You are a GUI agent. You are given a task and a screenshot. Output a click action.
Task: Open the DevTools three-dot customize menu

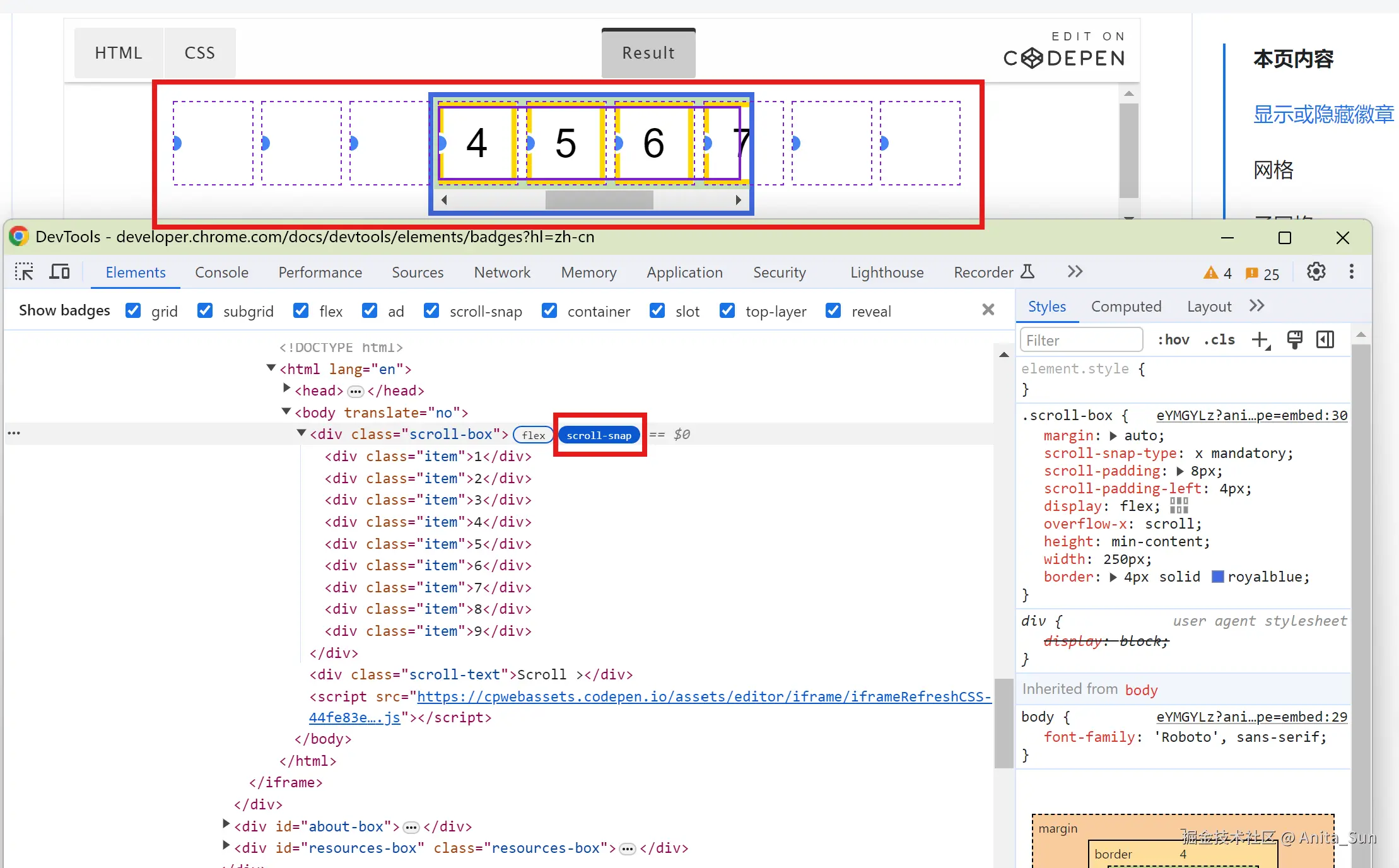1351,272
